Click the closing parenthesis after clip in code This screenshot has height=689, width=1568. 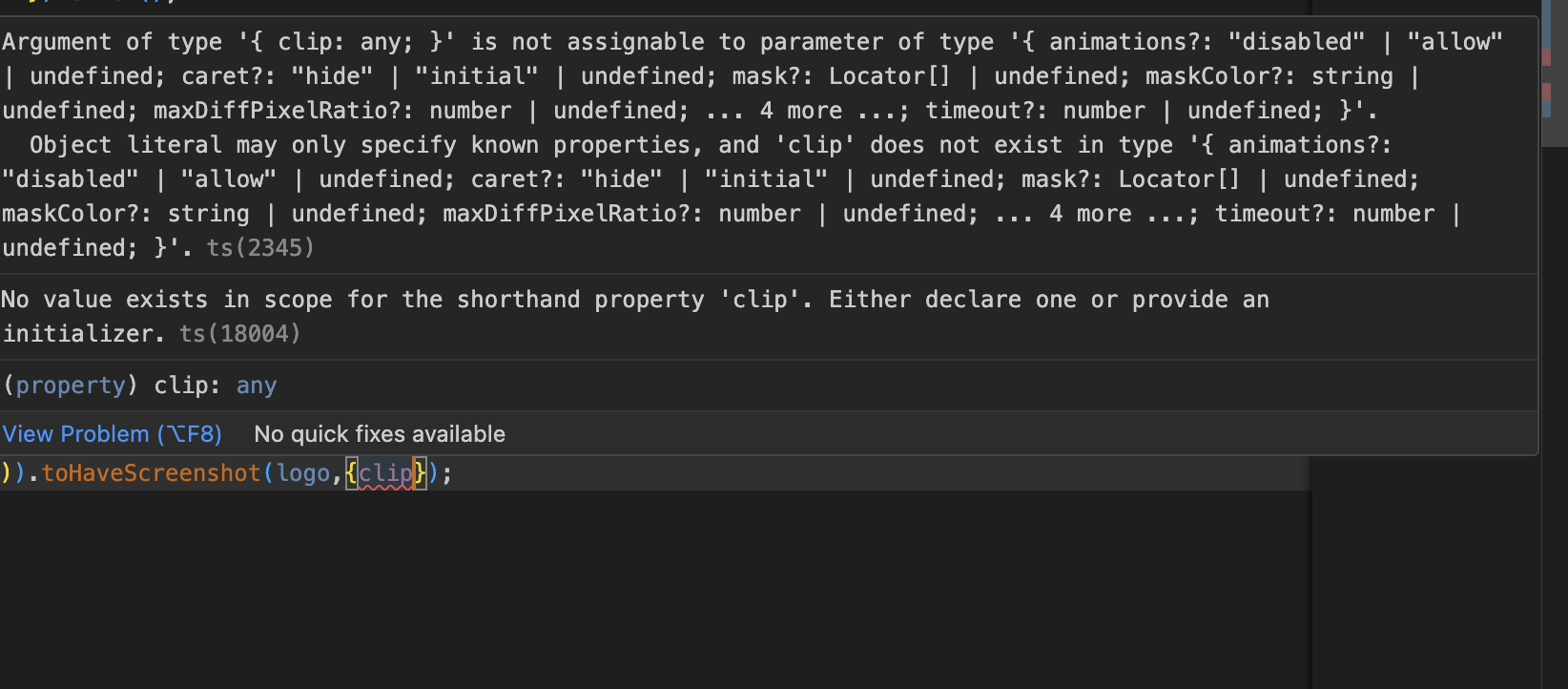435,472
